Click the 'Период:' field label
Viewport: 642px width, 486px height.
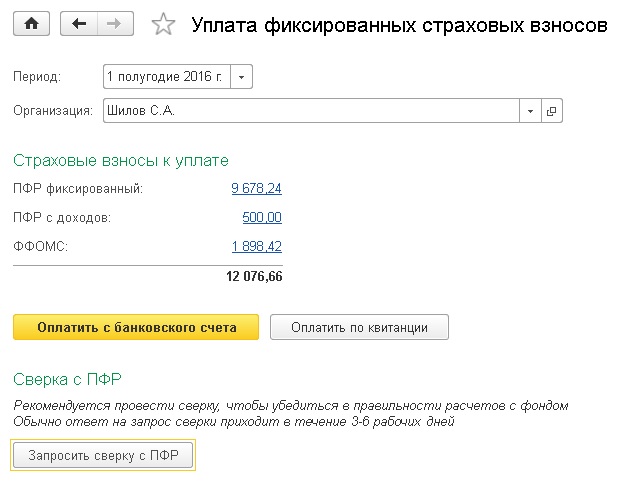click(37, 77)
